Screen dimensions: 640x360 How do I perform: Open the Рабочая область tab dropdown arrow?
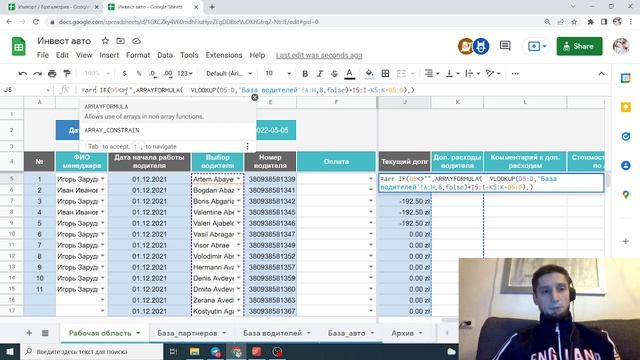click(x=138, y=333)
